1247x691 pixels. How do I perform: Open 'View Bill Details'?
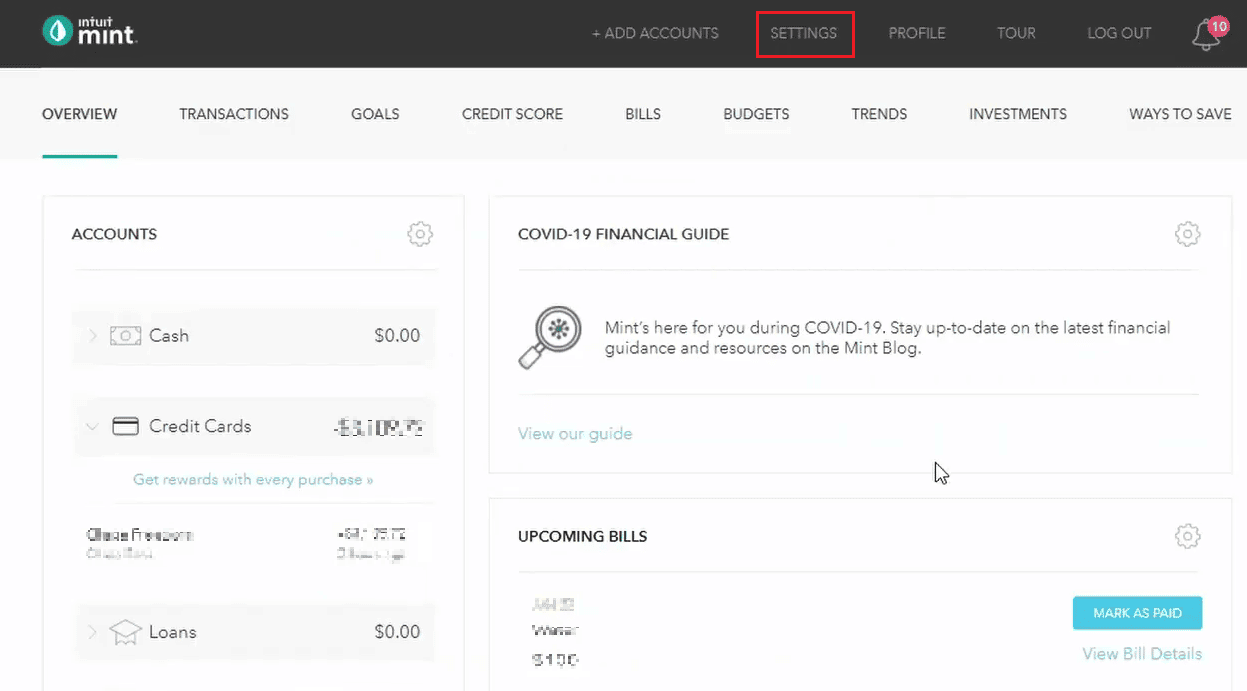tap(1142, 653)
